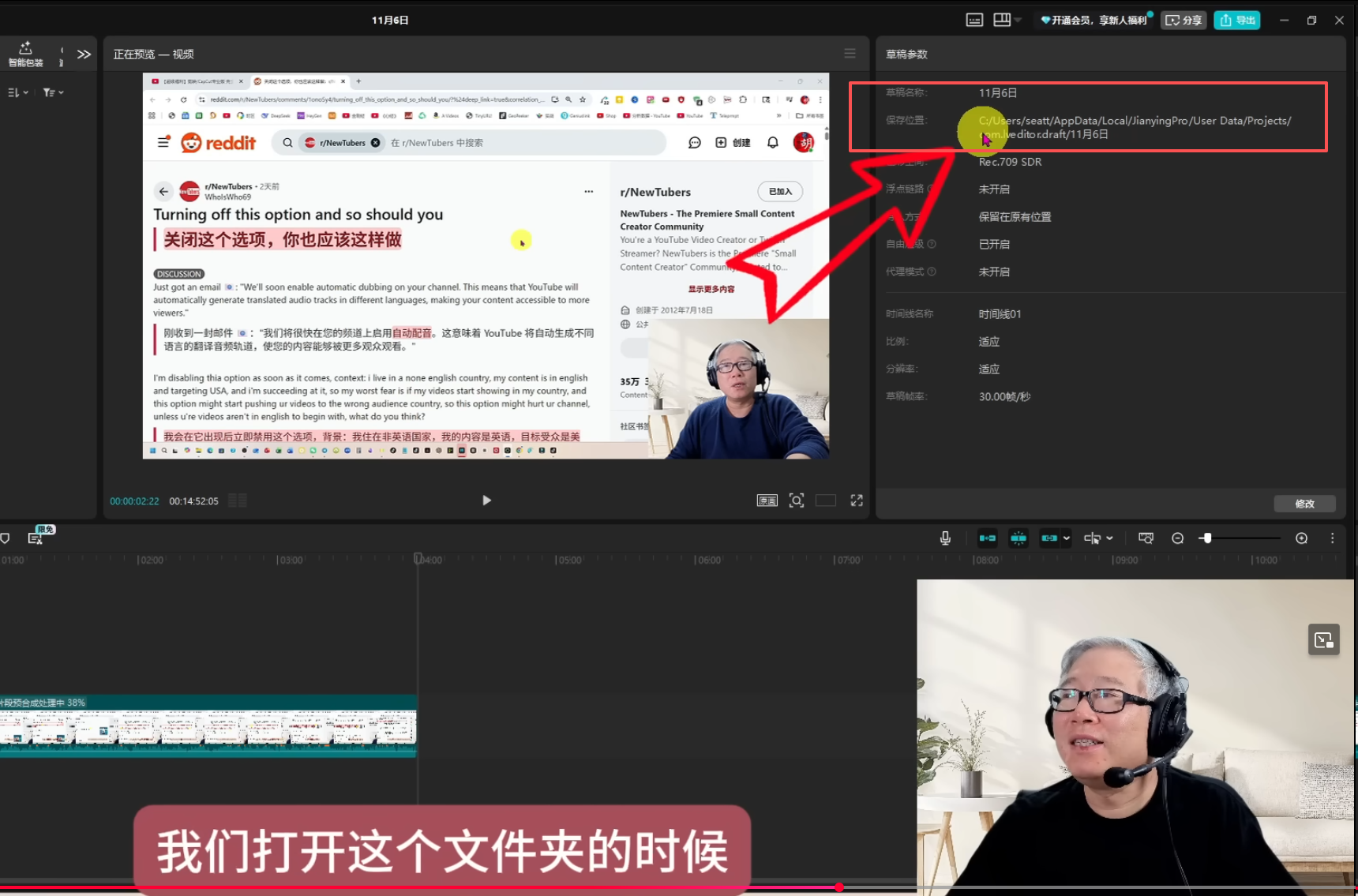Open the filter dropdown in the media panel
The image size is (1358, 896).
52,92
